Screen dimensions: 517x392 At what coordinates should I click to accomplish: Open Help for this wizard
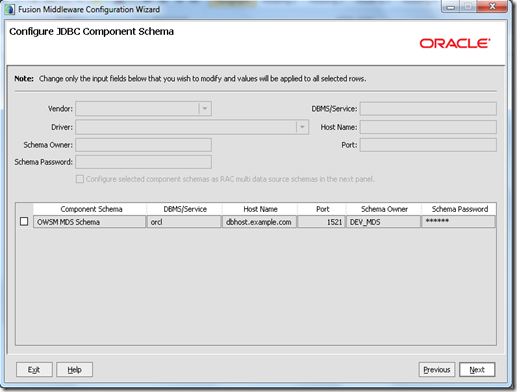pos(74,369)
